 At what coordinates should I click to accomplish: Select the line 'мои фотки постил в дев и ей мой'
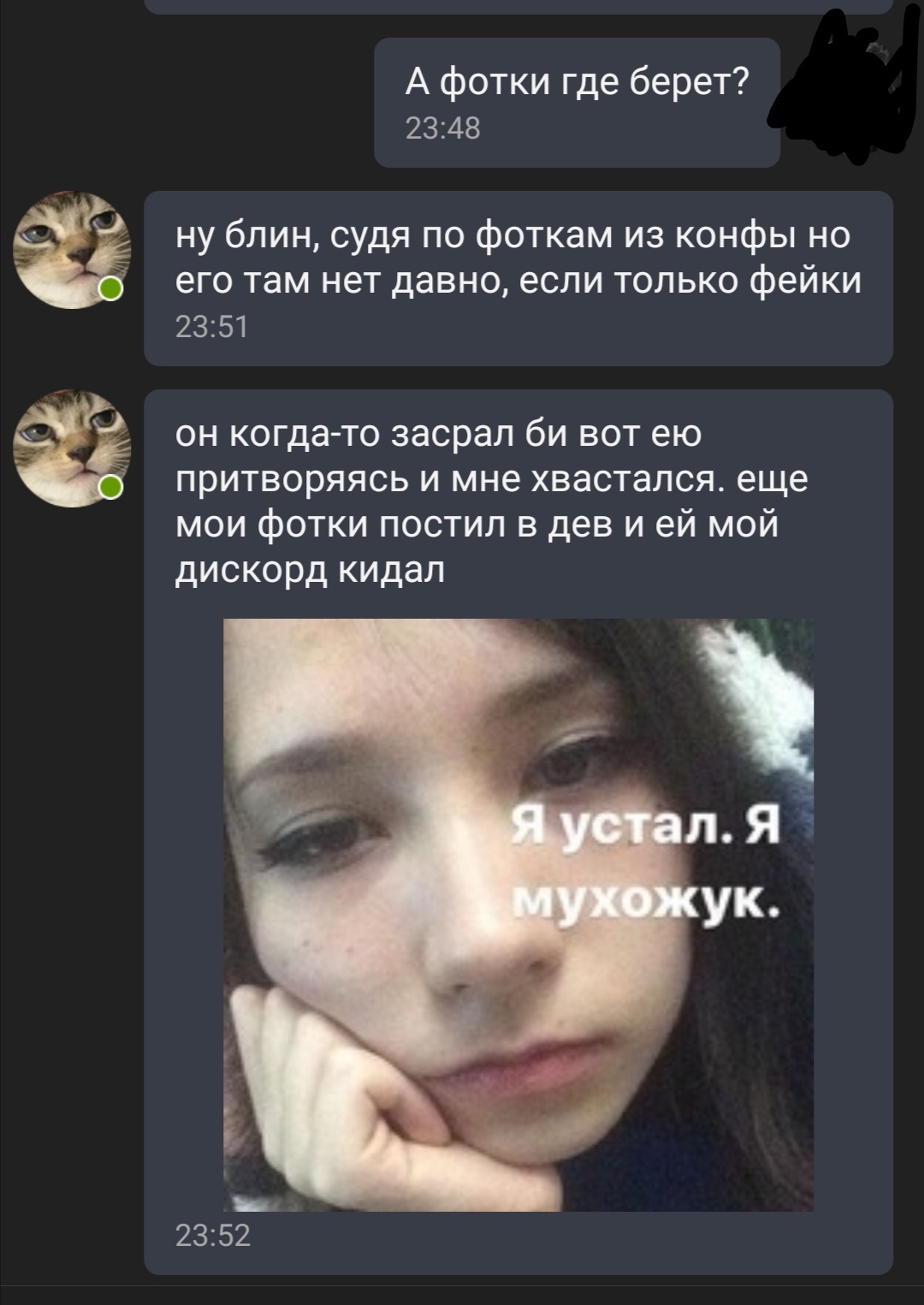477,524
